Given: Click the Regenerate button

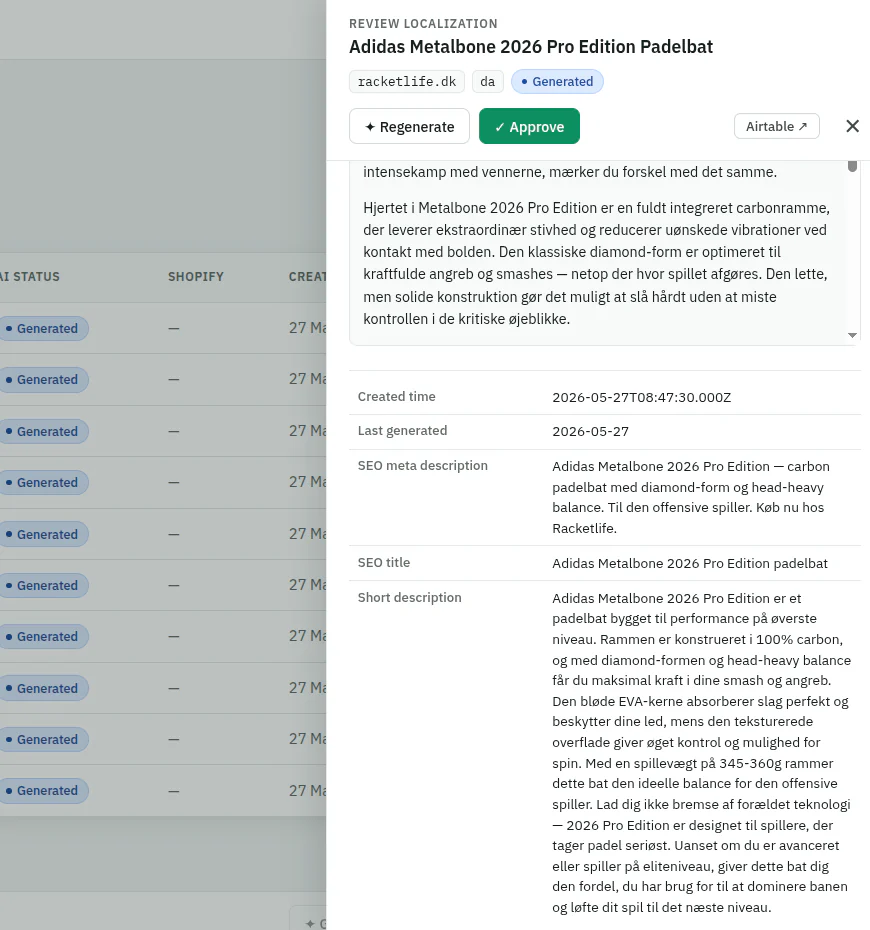Looking at the screenshot, I should 409,126.
